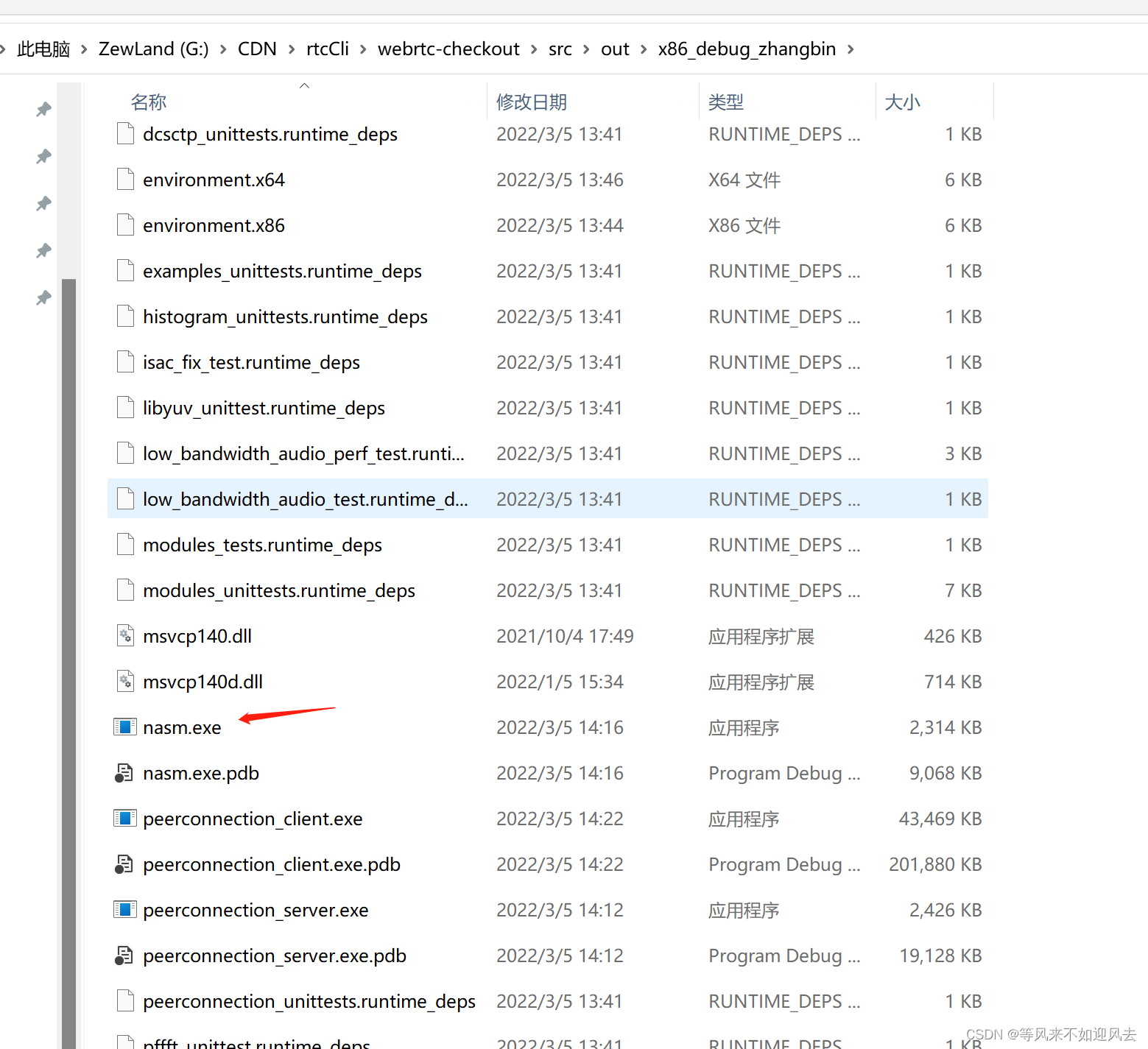Image resolution: width=1148 pixels, height=1049 pixels.
Task: Click the third pin icon in sidebar
Action: point(43,204)
